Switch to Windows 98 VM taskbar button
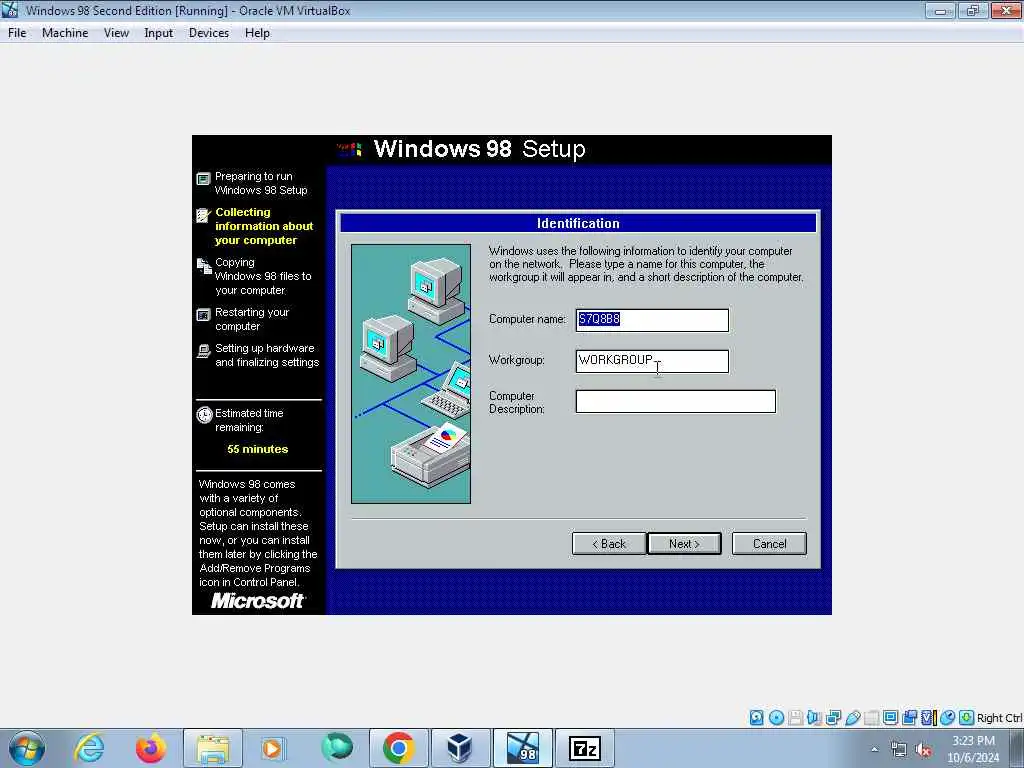 click(523, 748)
